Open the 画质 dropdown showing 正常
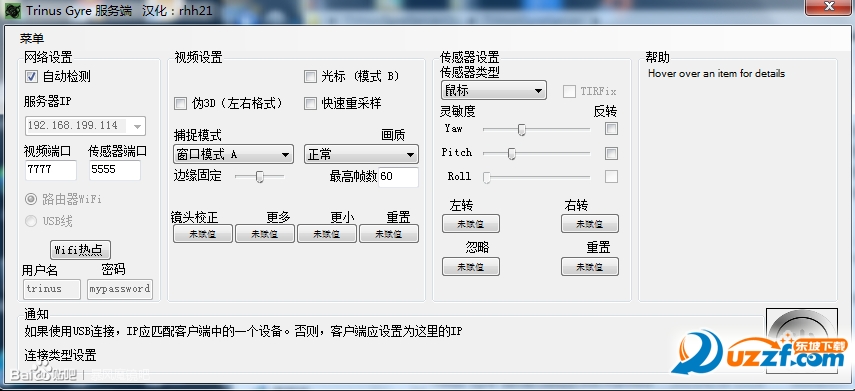 pos(361,155)
